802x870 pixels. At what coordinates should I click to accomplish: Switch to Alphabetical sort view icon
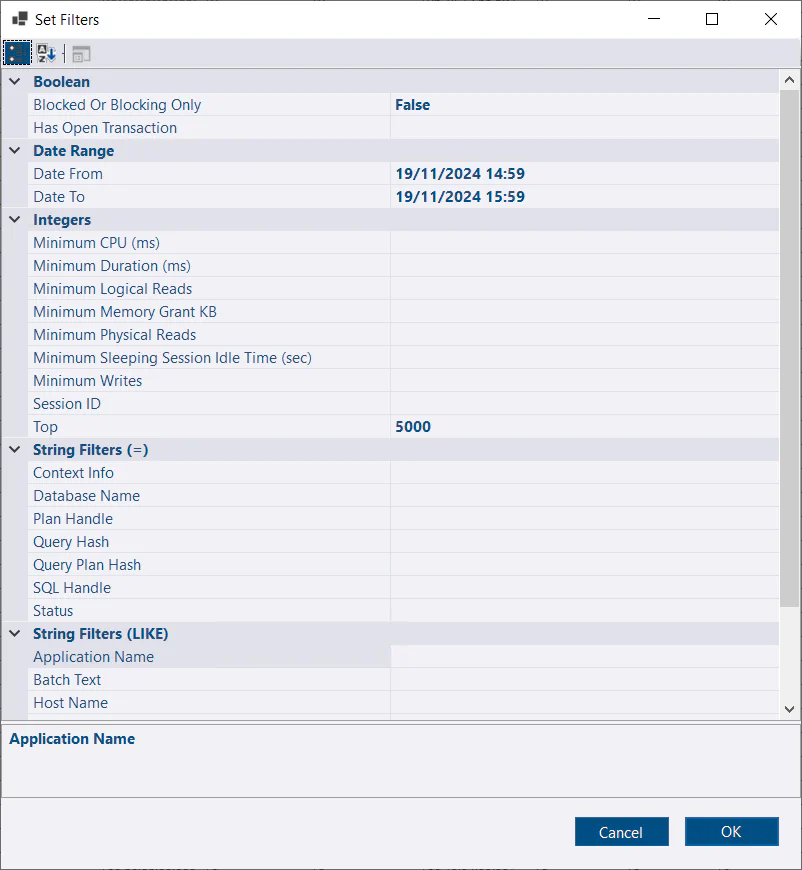[47, 54]
